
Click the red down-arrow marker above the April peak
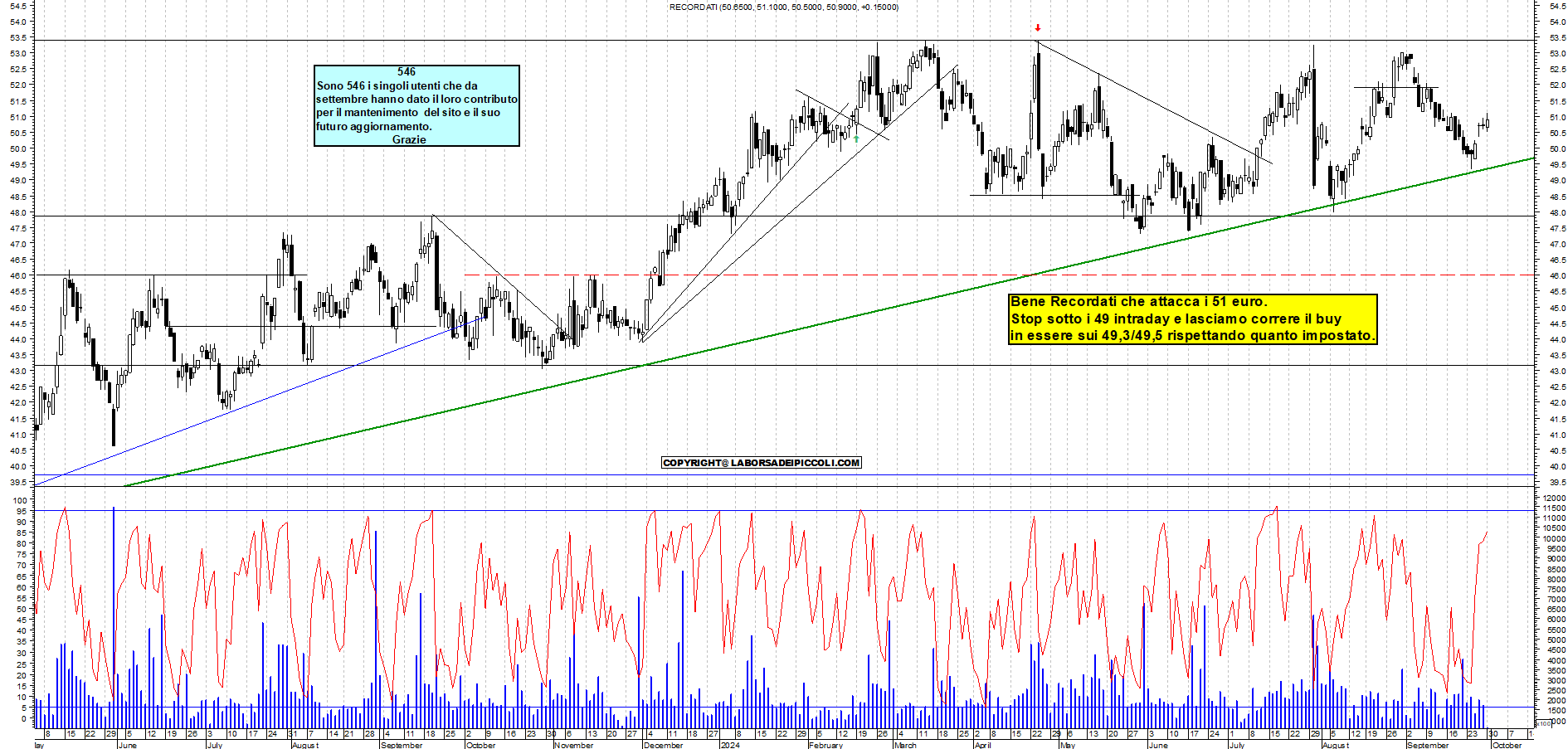1037,28
